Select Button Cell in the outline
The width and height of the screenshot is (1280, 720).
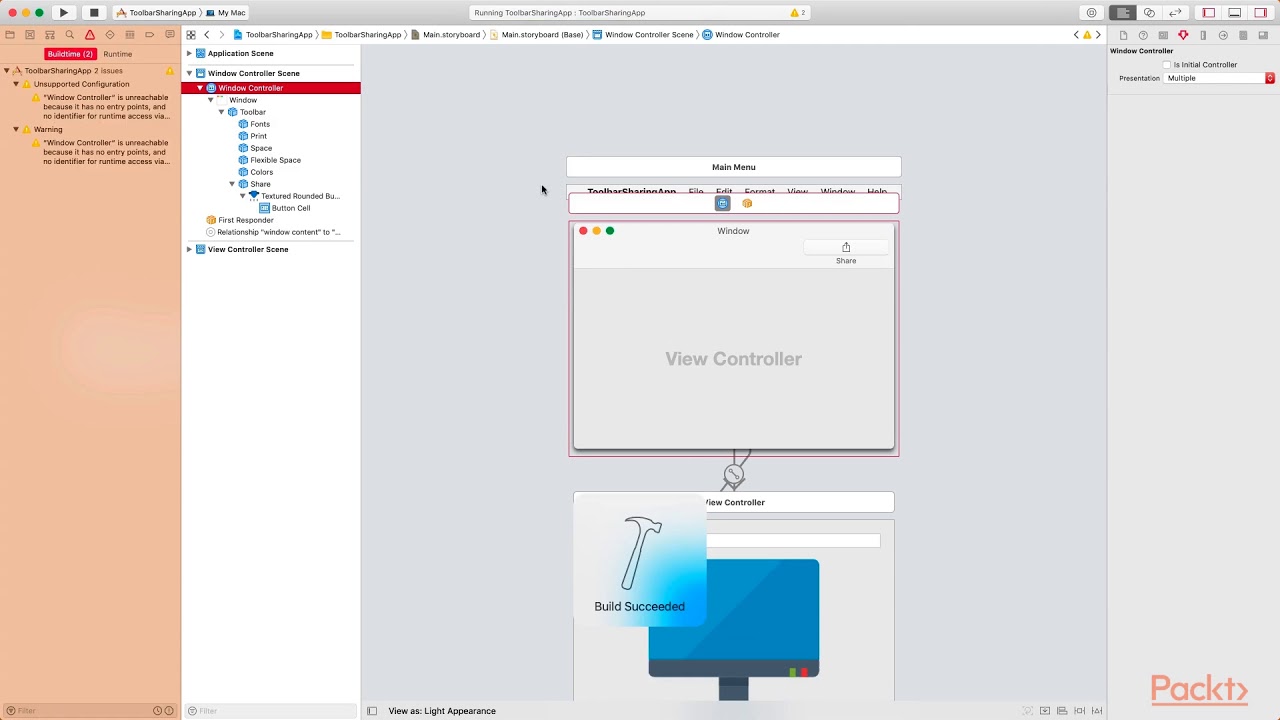point(290,208)
